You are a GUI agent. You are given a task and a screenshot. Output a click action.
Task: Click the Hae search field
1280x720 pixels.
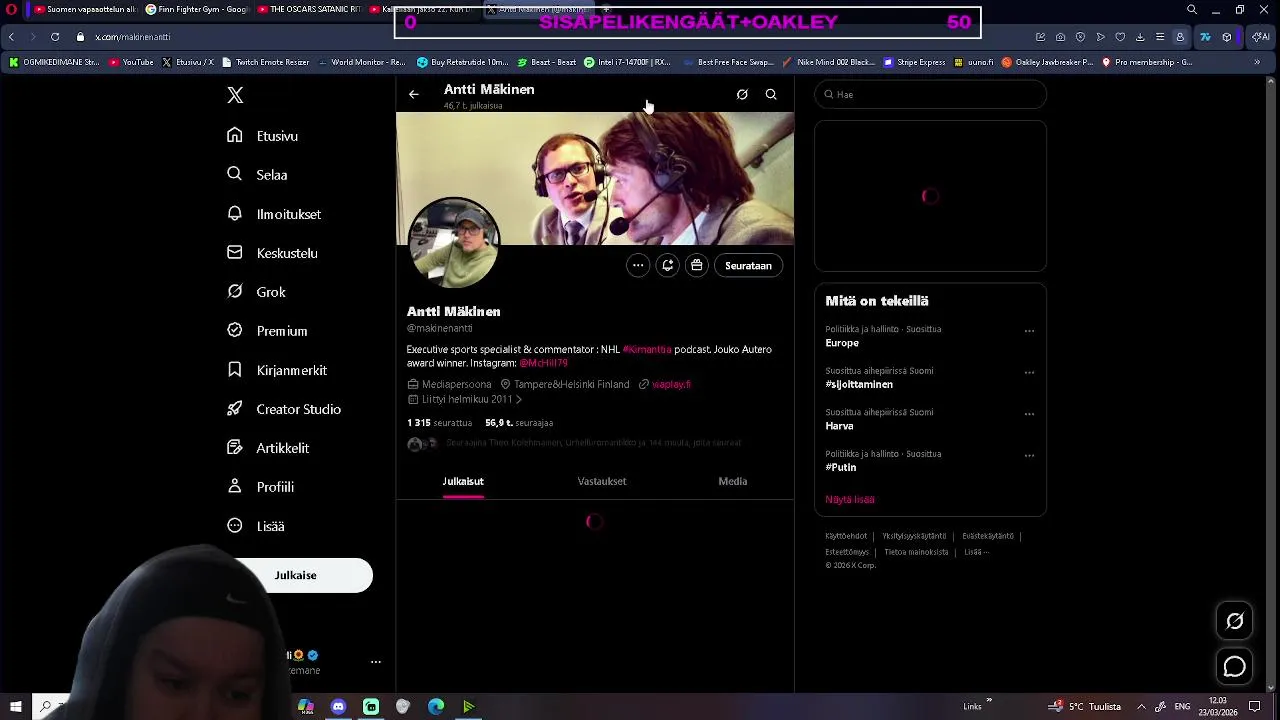click(x=930, y=94)
